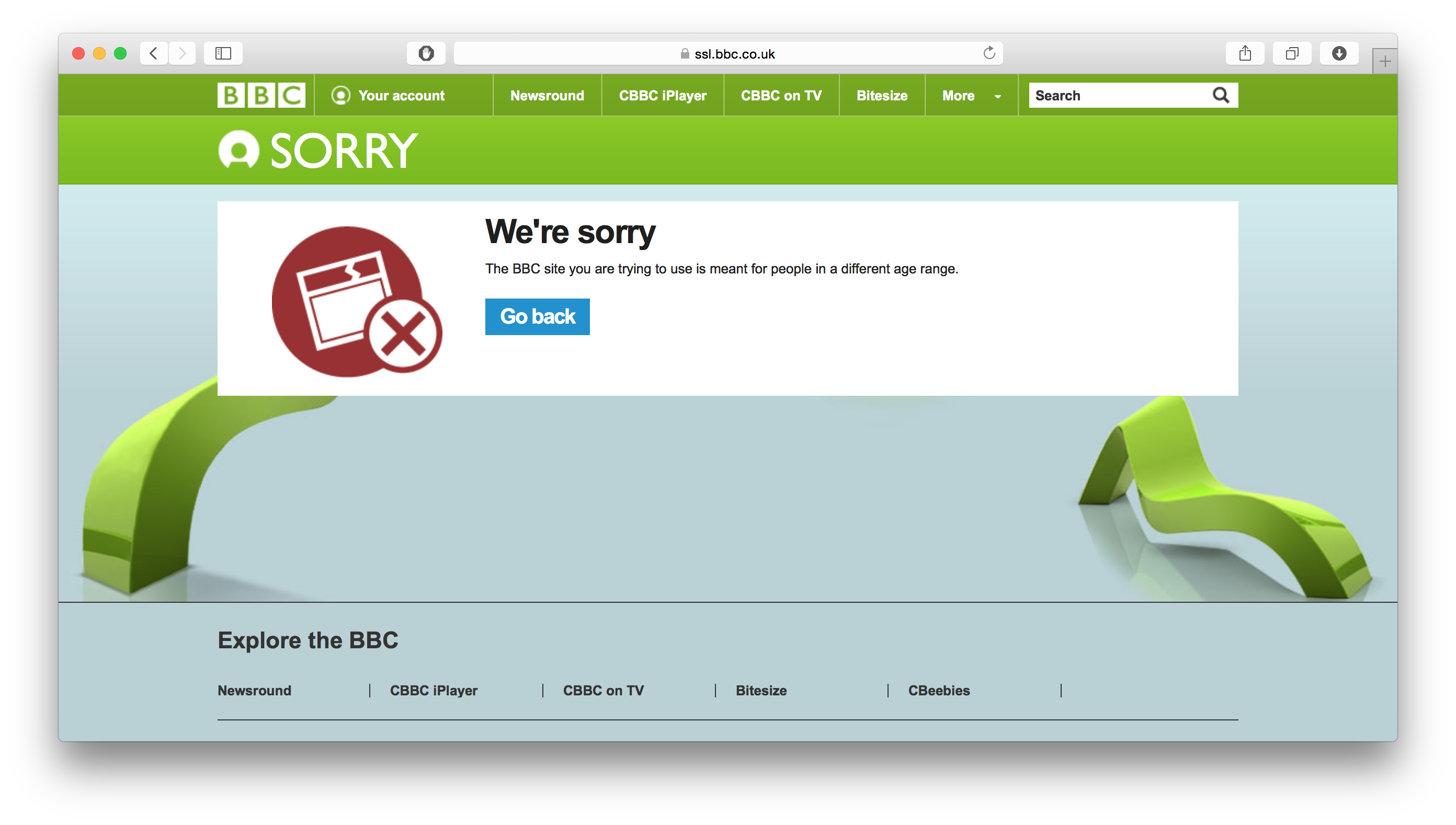Open CBBC on TV in top navigation
The image size is (1456, 825).
[781, 95]
